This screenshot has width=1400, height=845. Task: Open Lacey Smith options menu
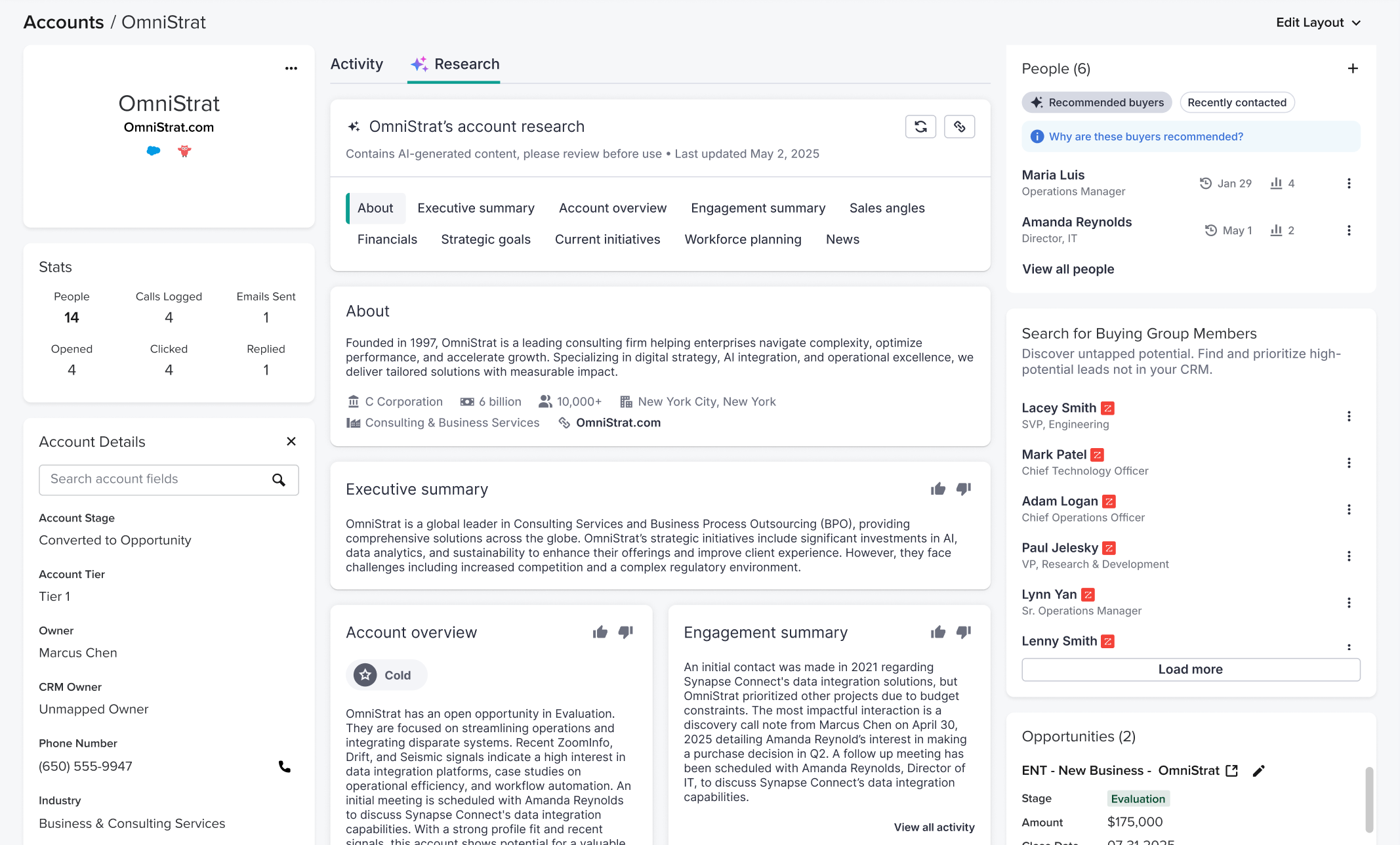pyautogui.click(x=1349, y=417)
